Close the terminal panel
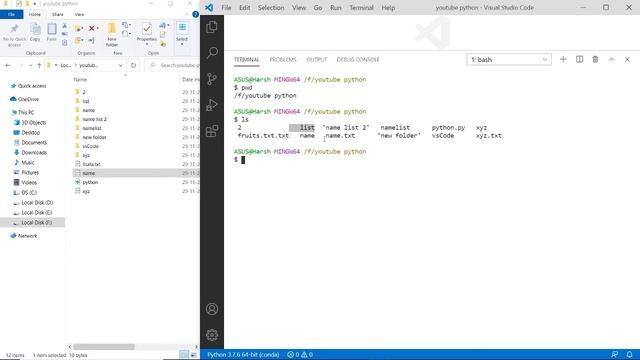Image resolution: width=640 pixels, height=360 pixels. point(627,60)
